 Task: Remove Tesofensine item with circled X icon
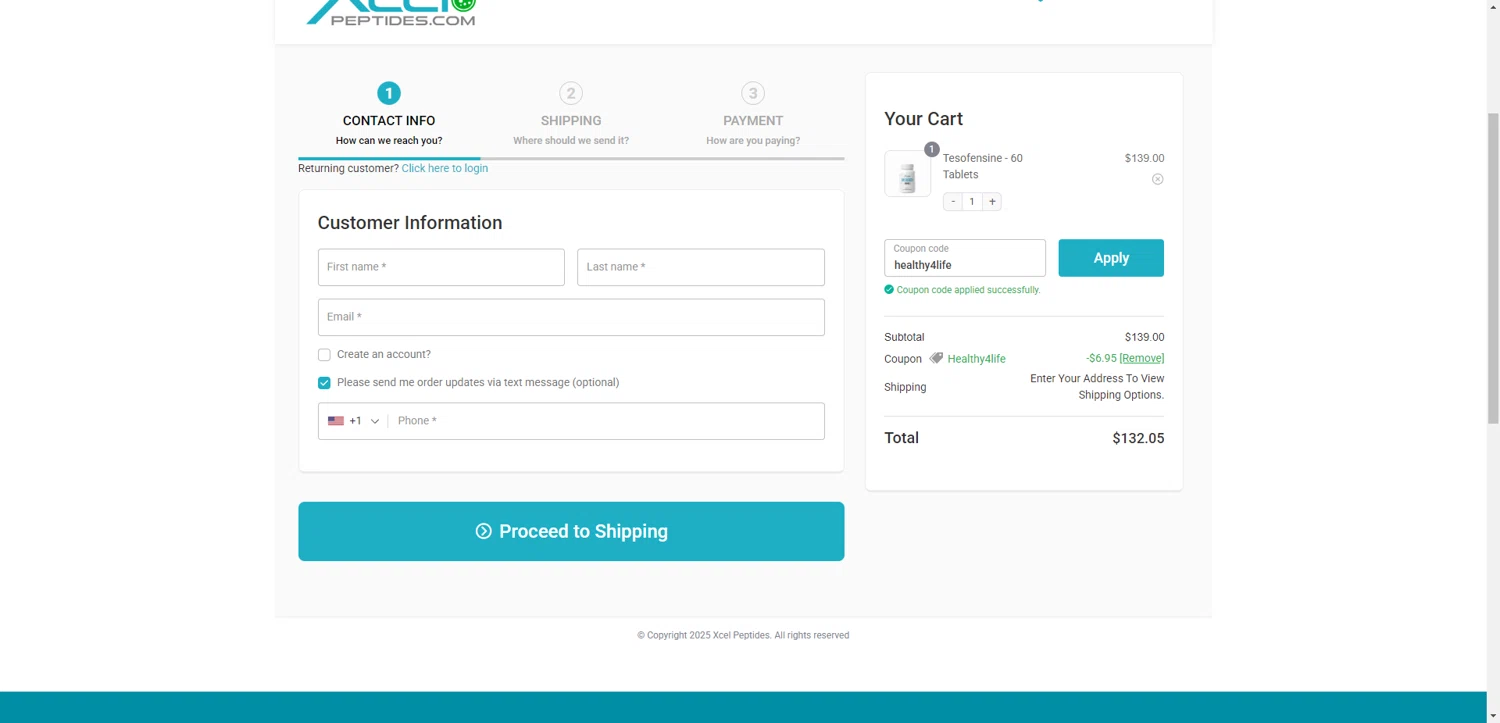pyautogui.click(x=1157, y=179)
